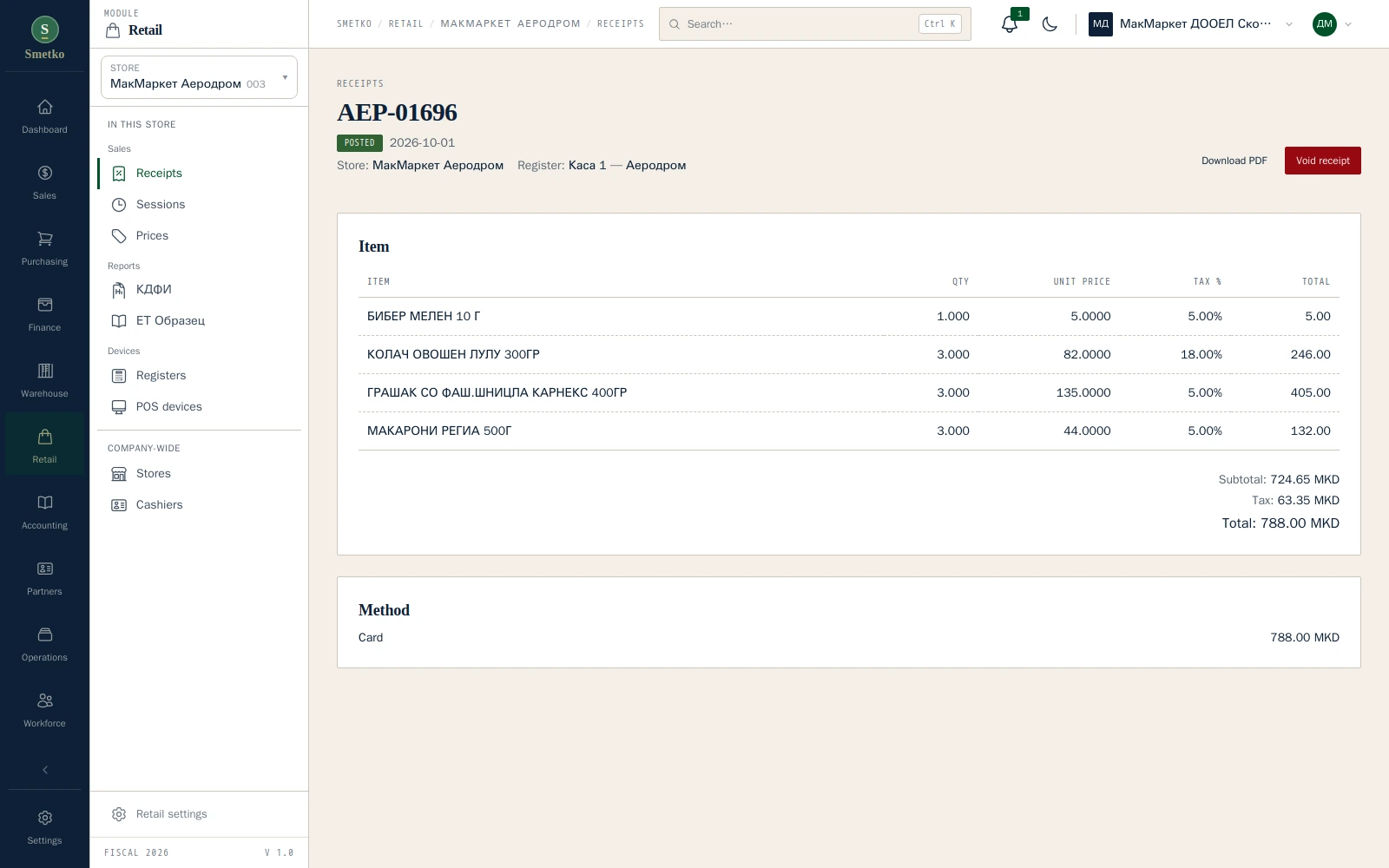Open the Operations module icon
The image size is (1389, 868).
45,635
